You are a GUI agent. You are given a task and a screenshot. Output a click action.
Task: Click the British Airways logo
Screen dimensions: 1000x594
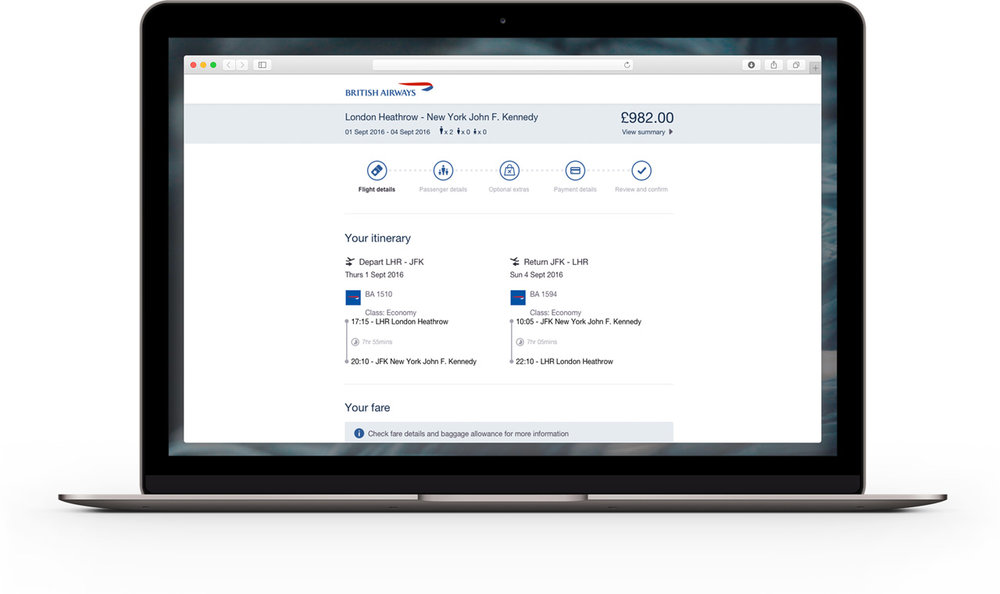pyautogui.click(x=389, y=89)
